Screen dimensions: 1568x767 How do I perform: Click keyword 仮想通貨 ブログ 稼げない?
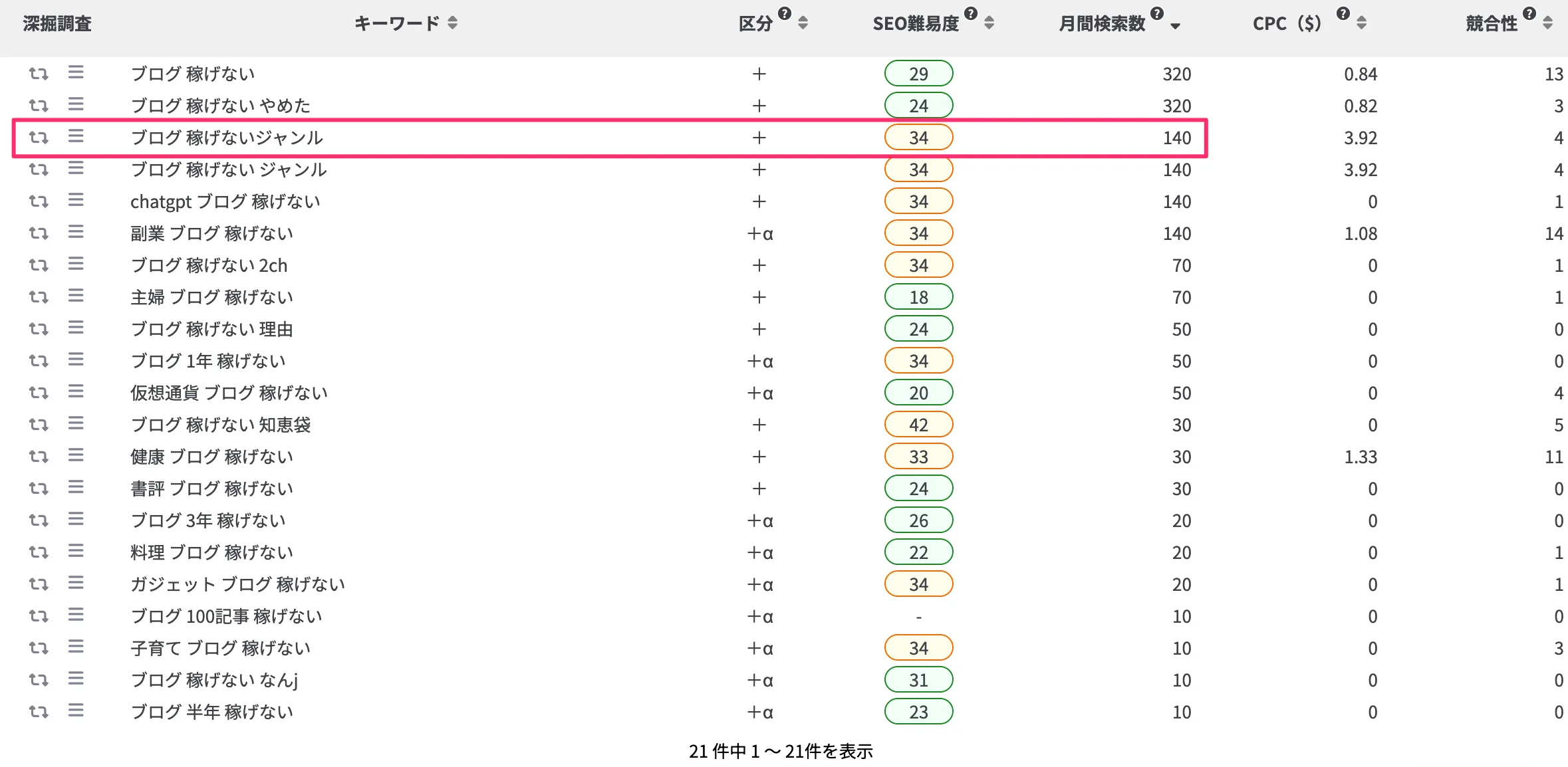[x=229, y=393]
